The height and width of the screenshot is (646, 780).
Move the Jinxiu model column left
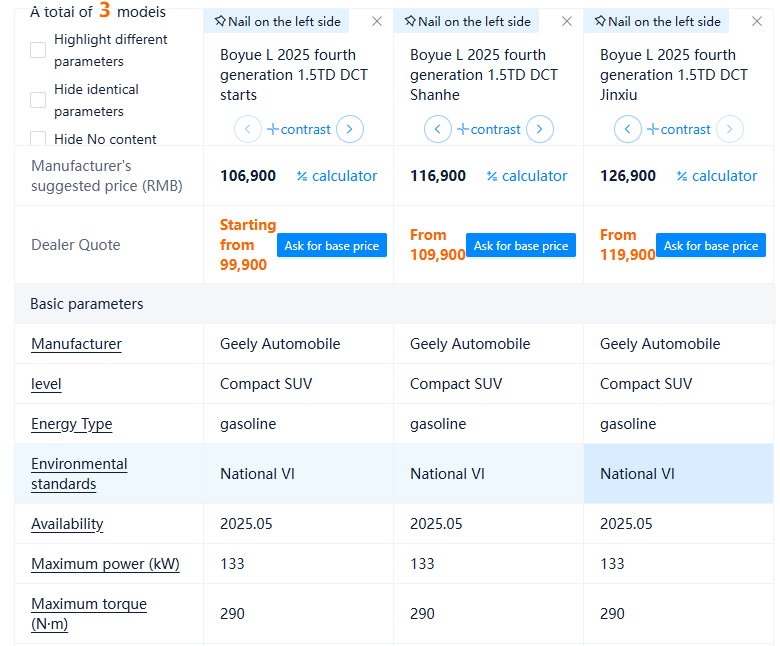click(628, 129)
